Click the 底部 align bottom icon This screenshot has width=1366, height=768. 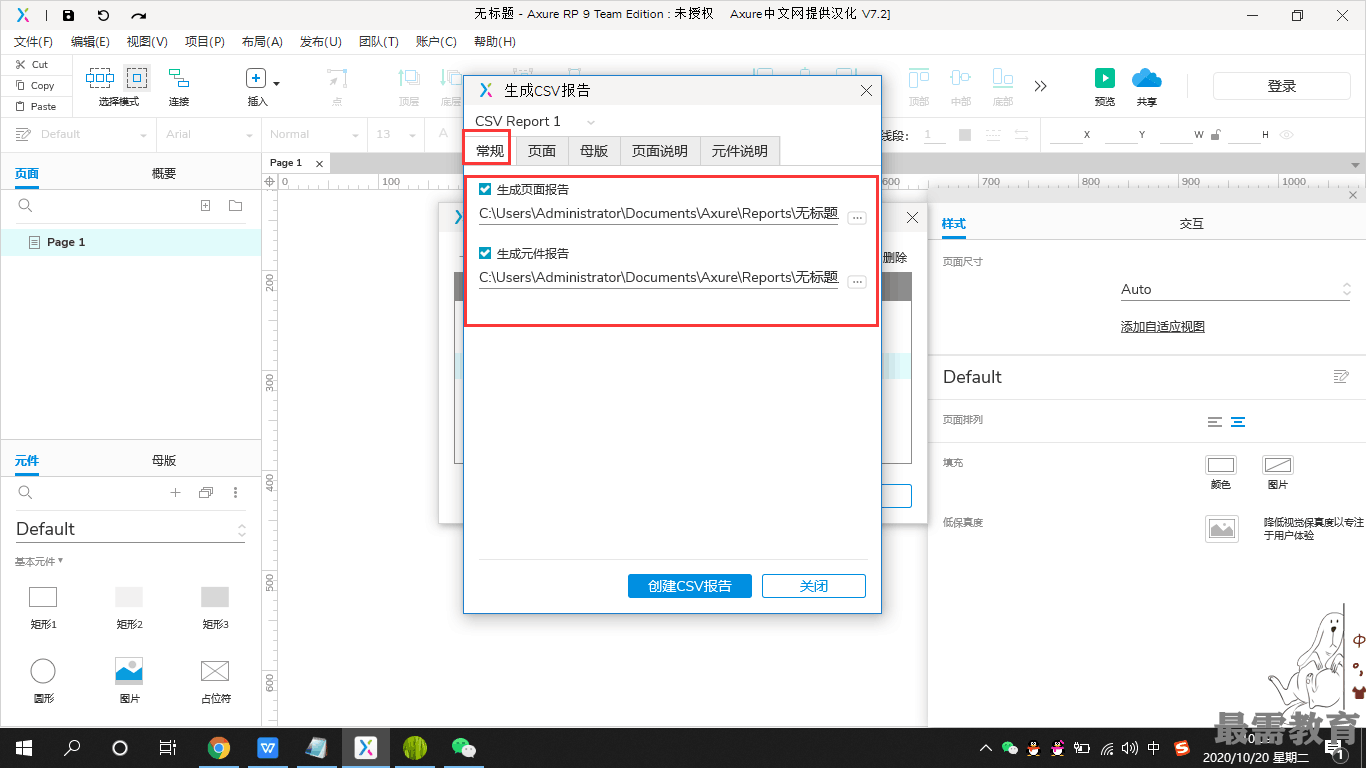(x=1003, y=78)
